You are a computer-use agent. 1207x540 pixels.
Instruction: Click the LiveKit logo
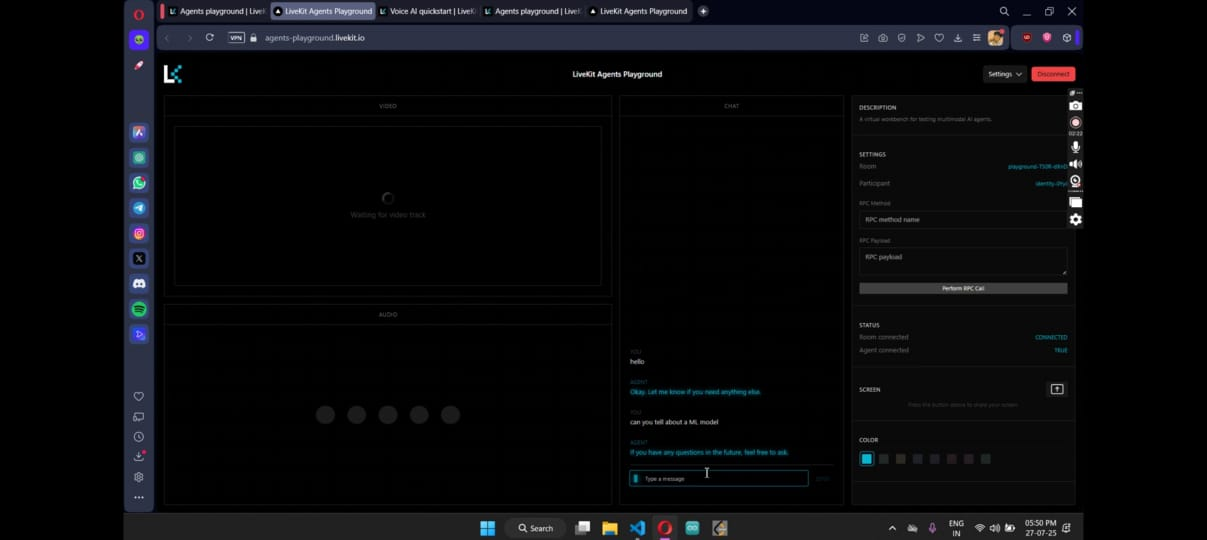(173, 74)
